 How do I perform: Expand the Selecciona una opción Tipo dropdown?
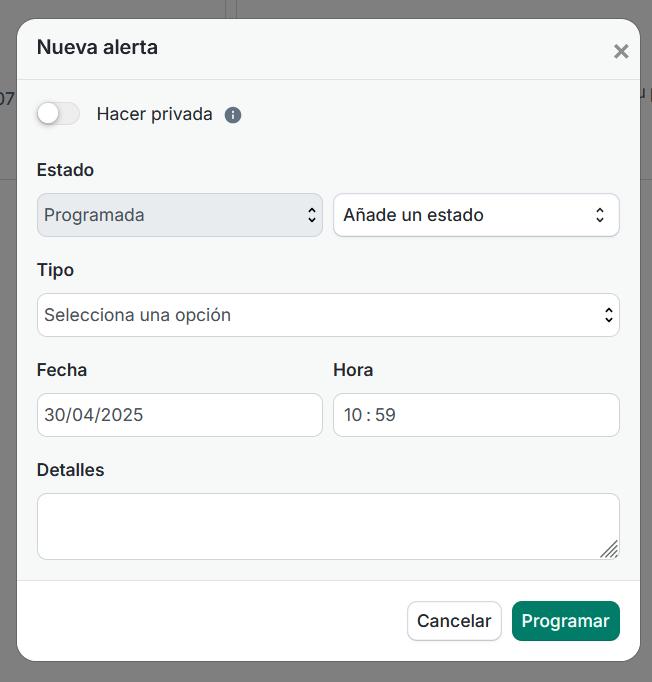point(328,315)
